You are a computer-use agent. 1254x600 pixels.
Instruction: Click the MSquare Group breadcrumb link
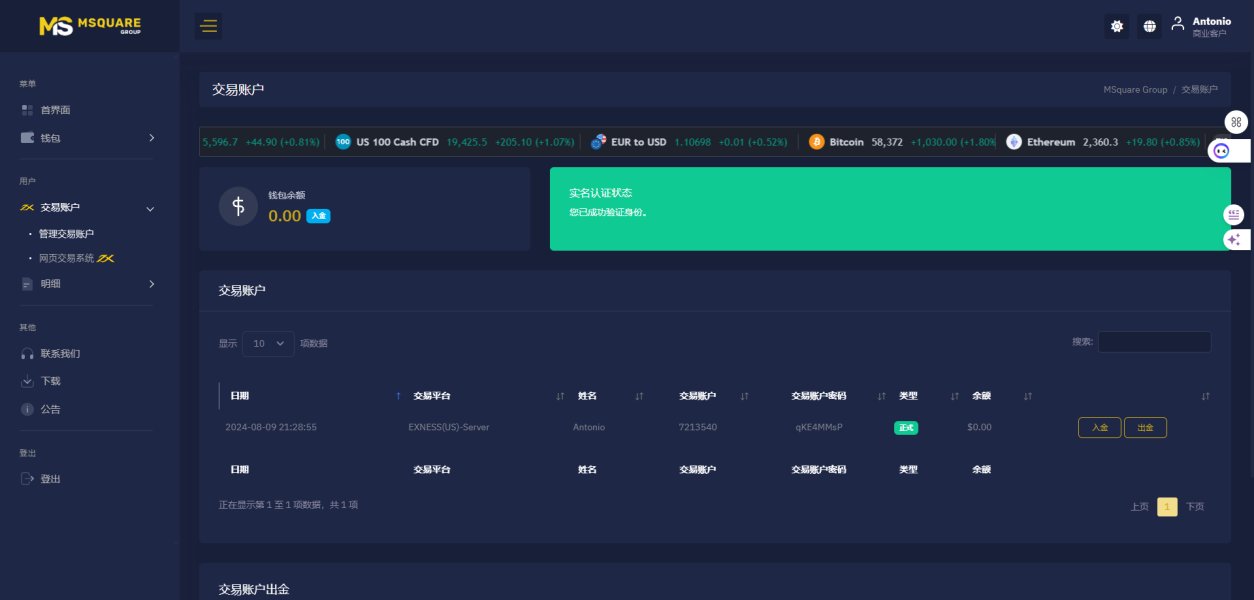(1135, 90)
